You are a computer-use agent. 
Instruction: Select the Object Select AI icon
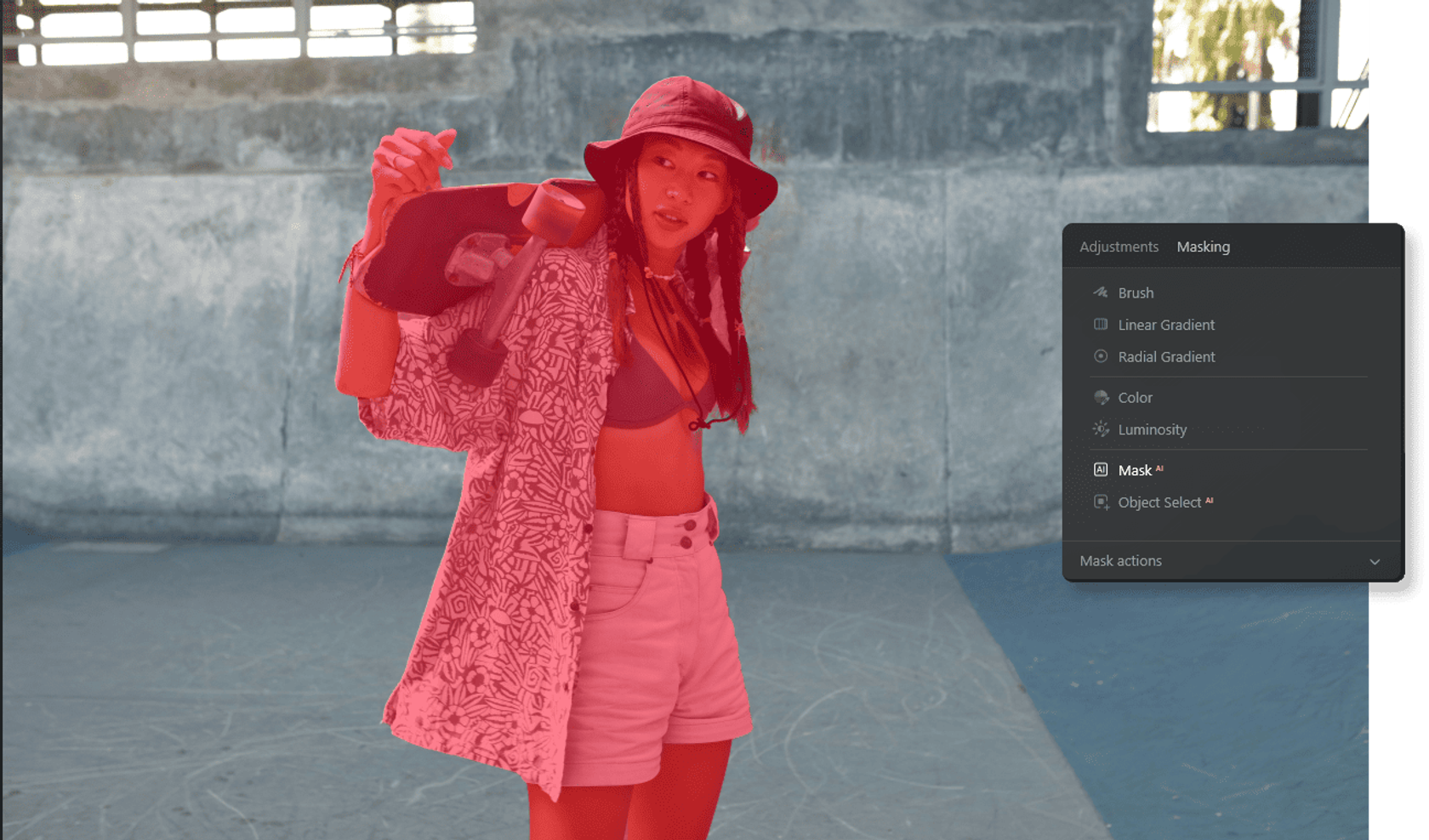point(1102,502)
